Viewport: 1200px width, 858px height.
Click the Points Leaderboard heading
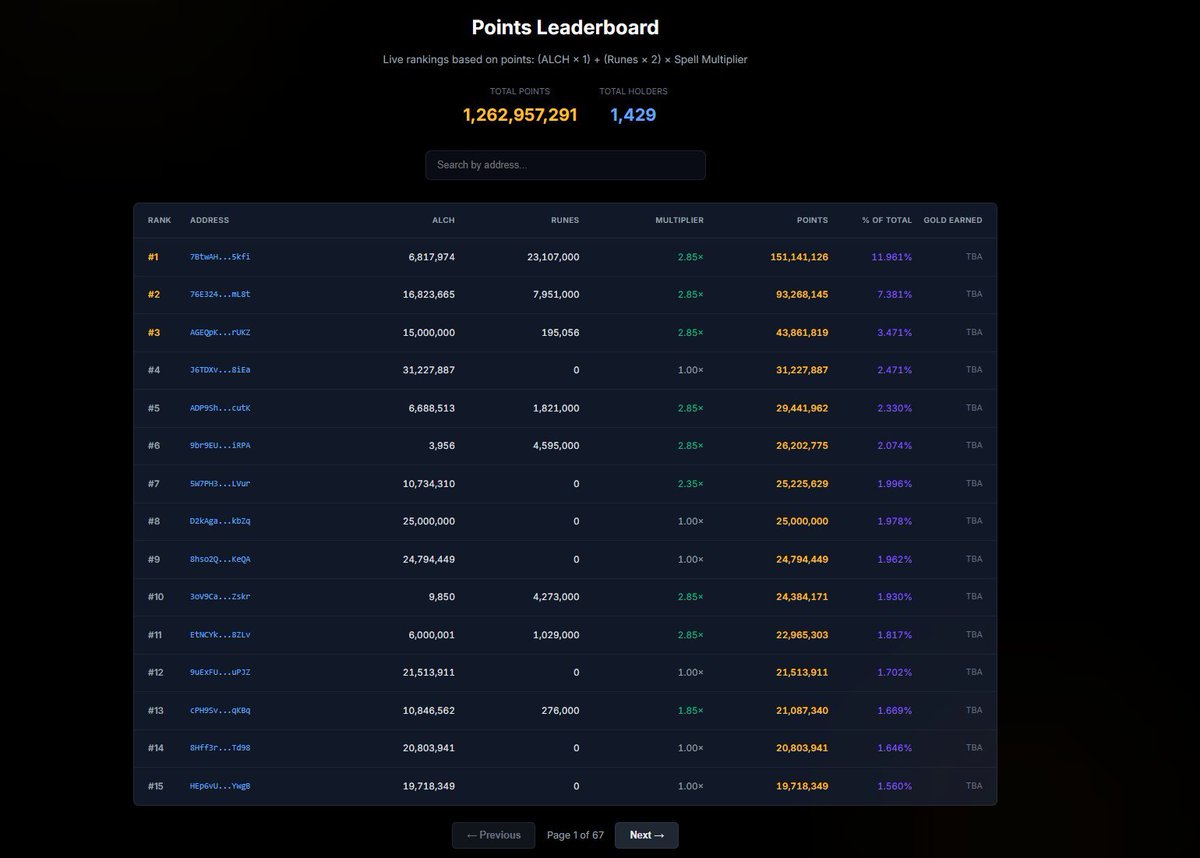(x=565, y=27)
